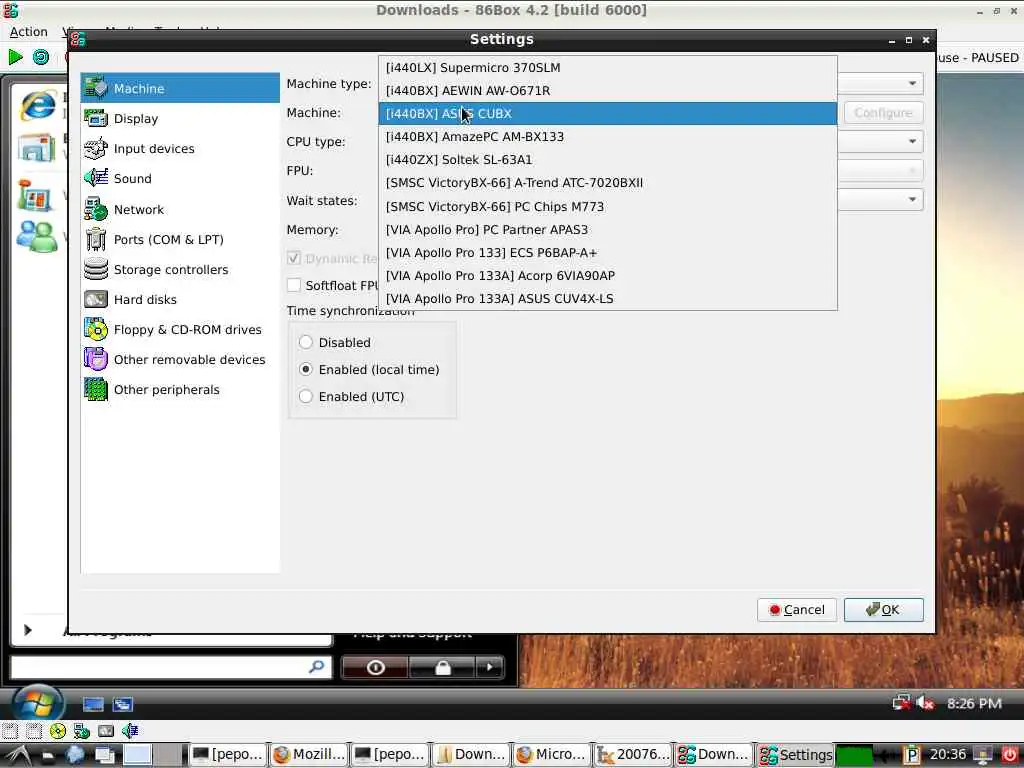Open the Machine type dropdown arrow

click(x=912, y=84)
